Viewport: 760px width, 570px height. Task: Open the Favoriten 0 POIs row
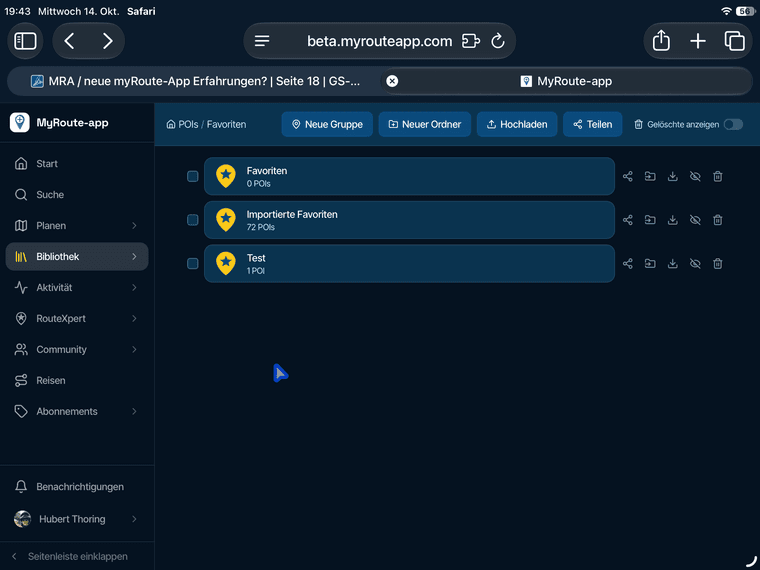tap(410, 176)
